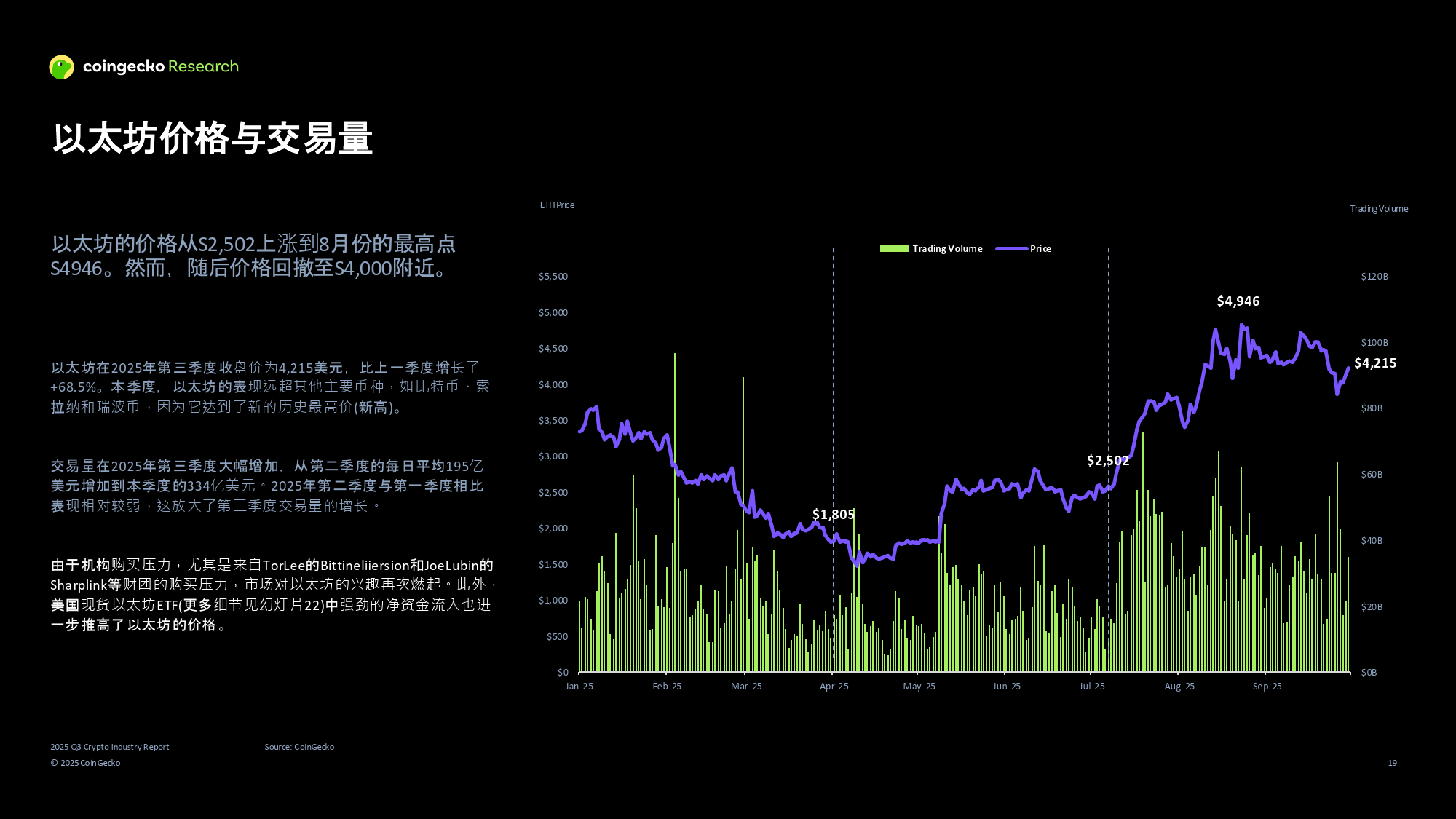The image size is (1456, 819).
Task: Click the Jul-25 x-axis label
Action: 1091,687
